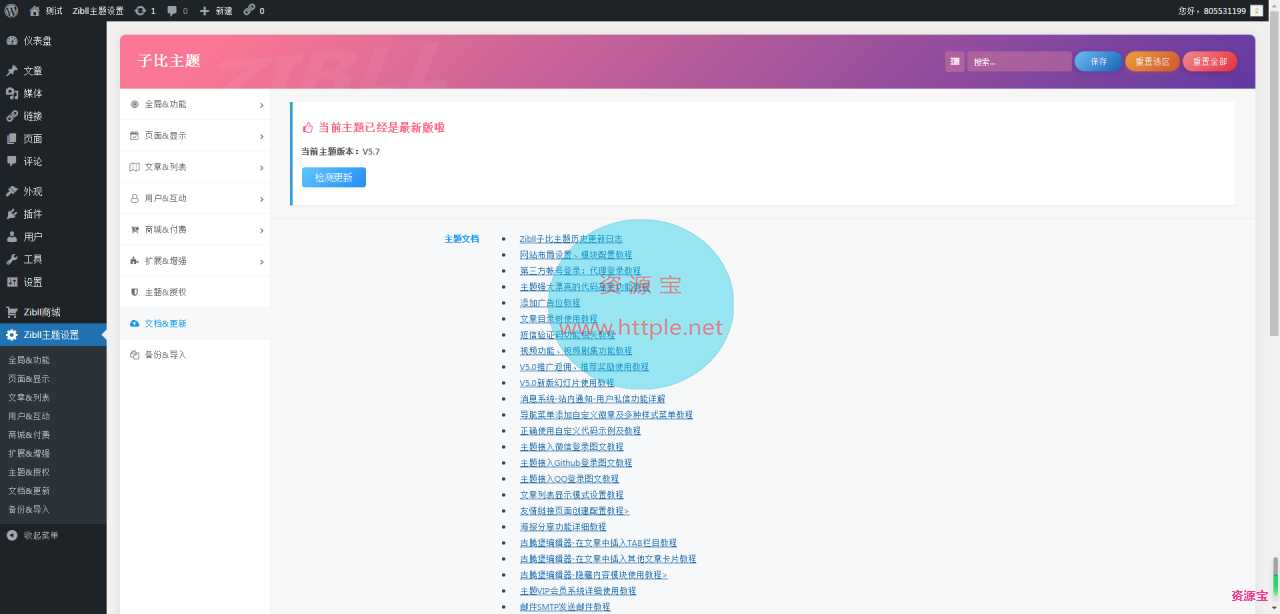The width and height of the screenshot is (1280, 614).
Task: Click the orange 重置选区 button
Action: click(x=1152, y=62)
